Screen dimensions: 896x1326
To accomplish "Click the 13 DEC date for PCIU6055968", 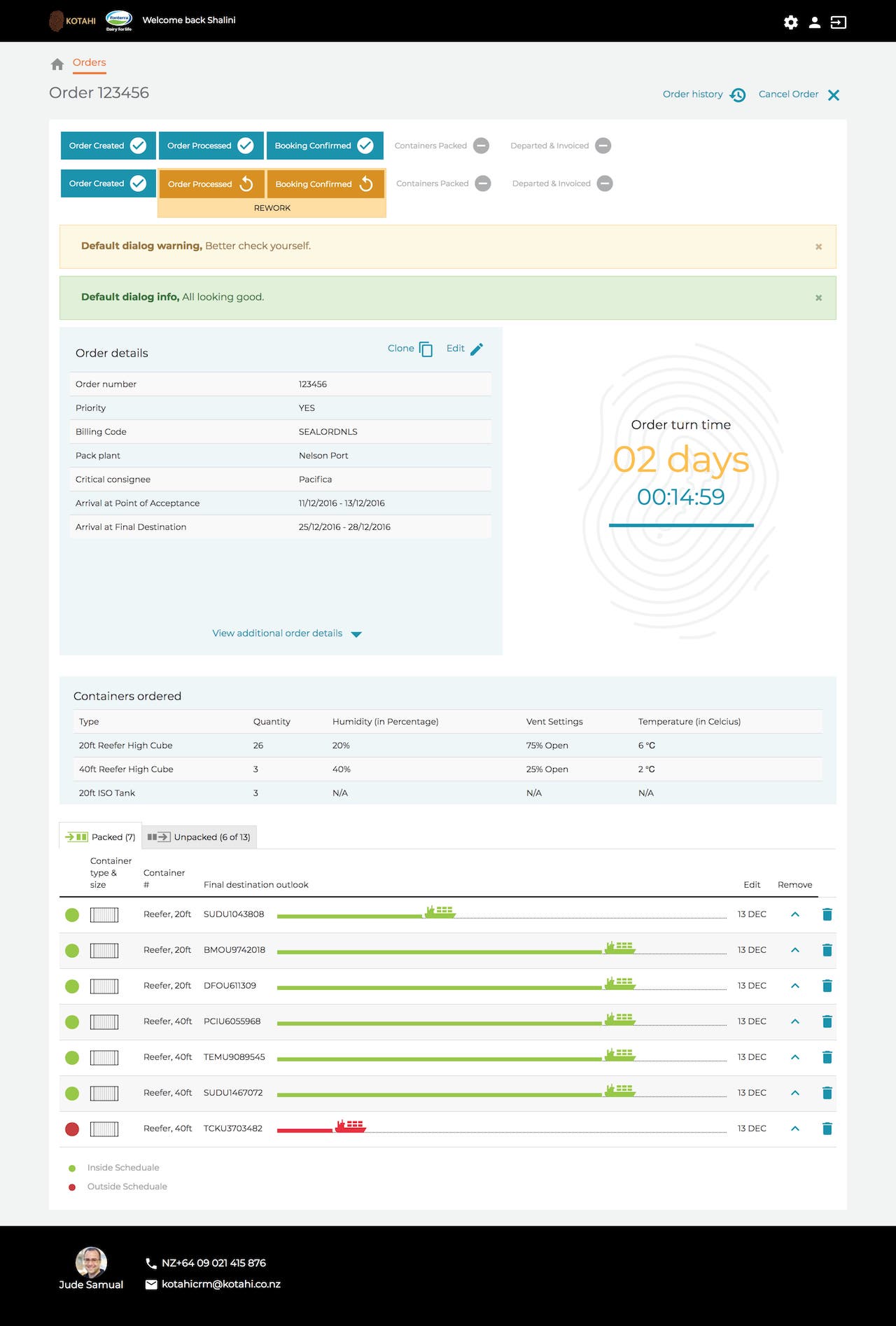I will 752,1021.
